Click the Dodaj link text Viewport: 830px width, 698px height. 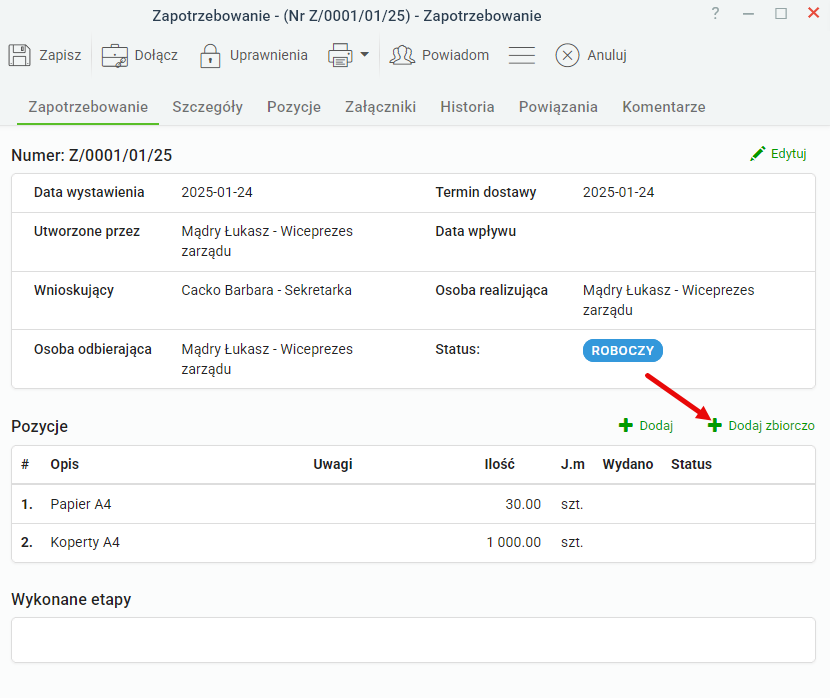point(656,425)
